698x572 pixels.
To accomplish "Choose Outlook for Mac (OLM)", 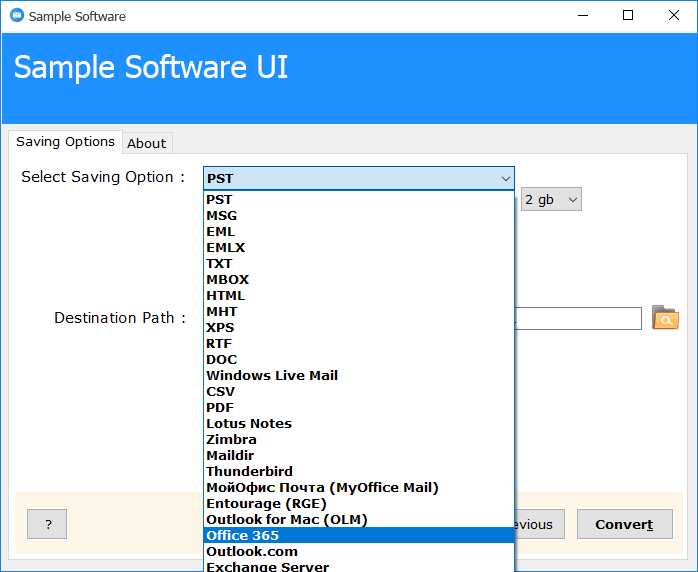I will [x=359, y=520].
